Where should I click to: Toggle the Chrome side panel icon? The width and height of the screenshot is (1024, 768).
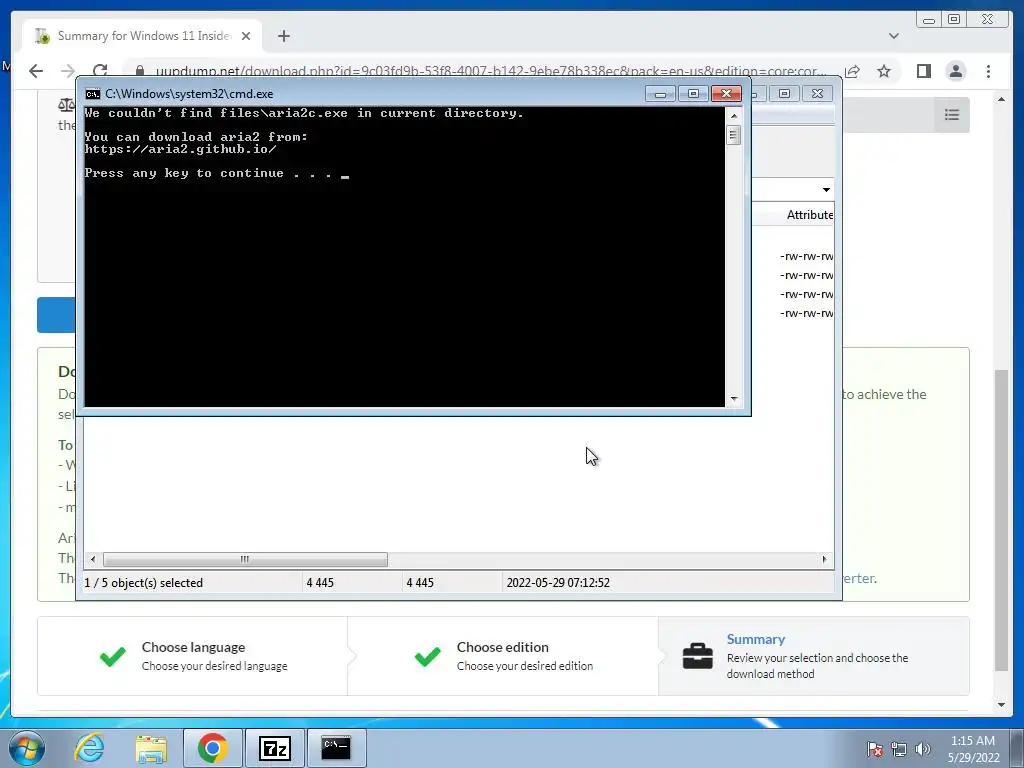click(923, 71)
